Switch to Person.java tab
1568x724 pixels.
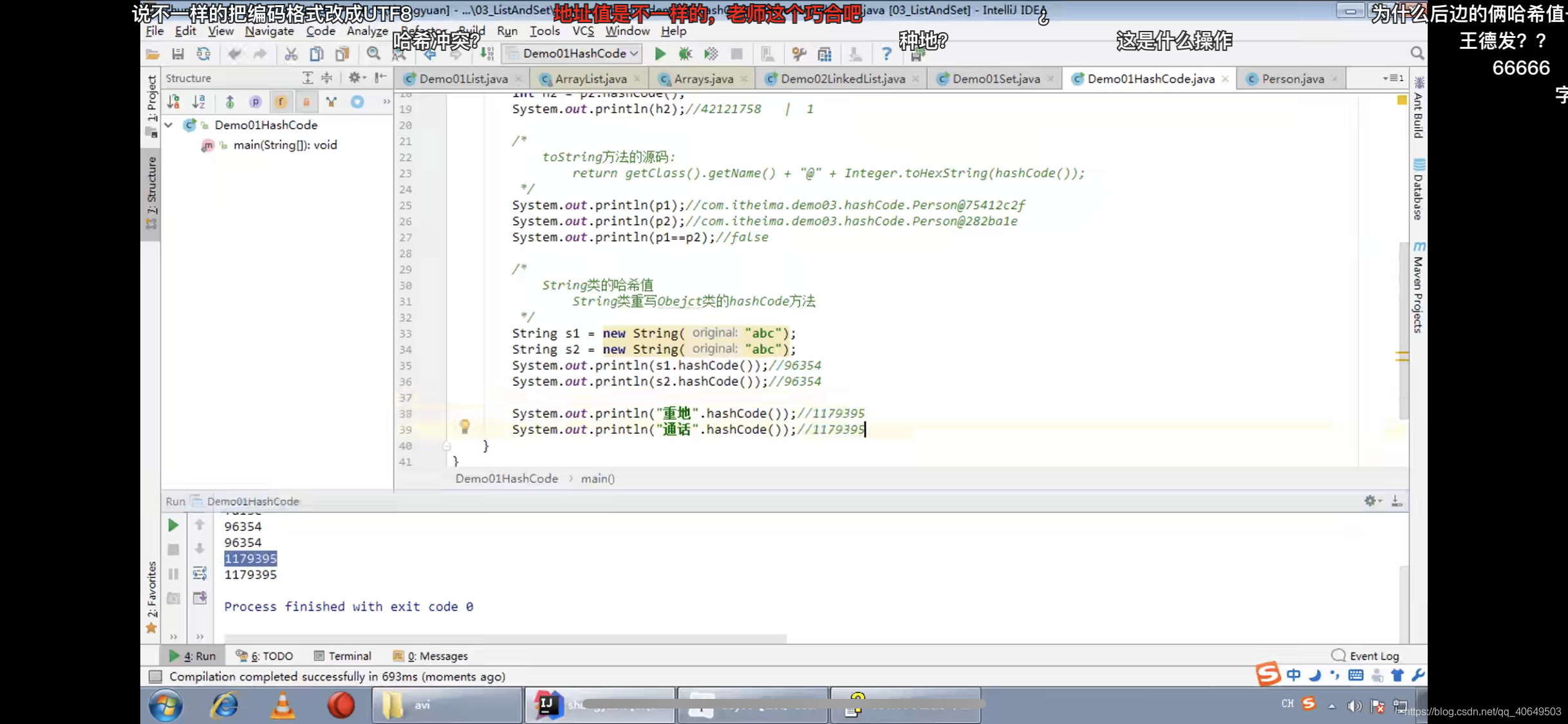[1293, 79]
